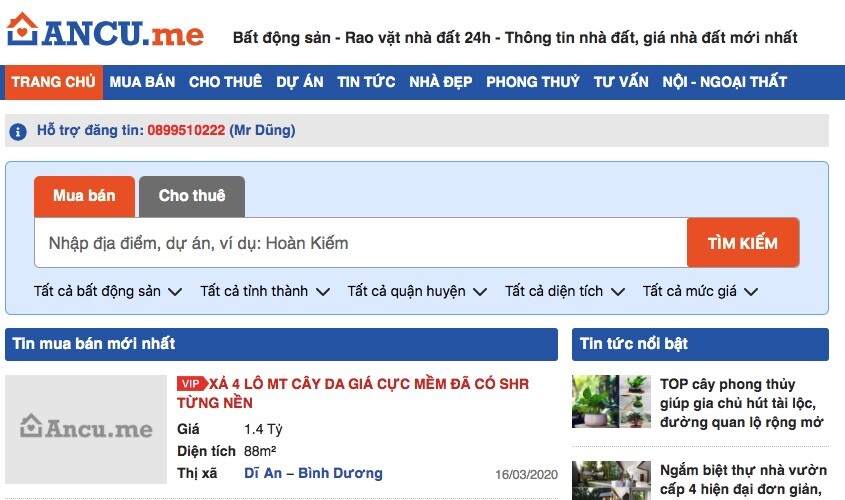Open the Ancu.me listing placeholder image
The image size is (845, 500).
[x=86, y=429]
